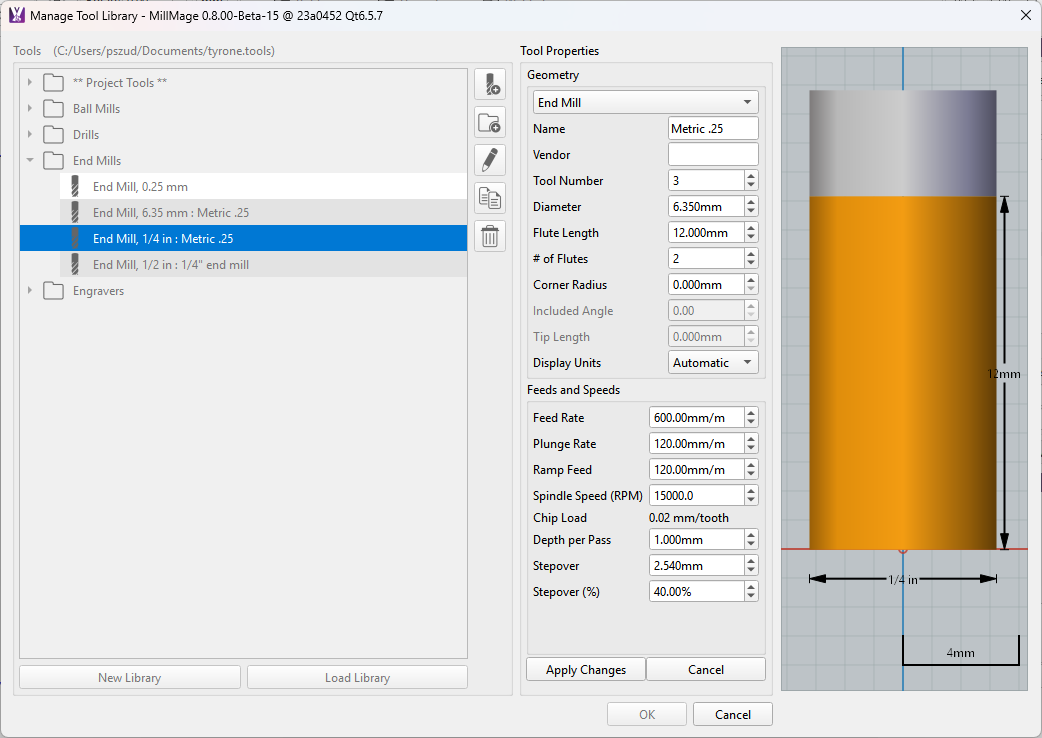Image resolution: width=1042 pixels, height=738 pixels.
Task: Click the Corner Radius 0.000mm field
Action: 706,284
